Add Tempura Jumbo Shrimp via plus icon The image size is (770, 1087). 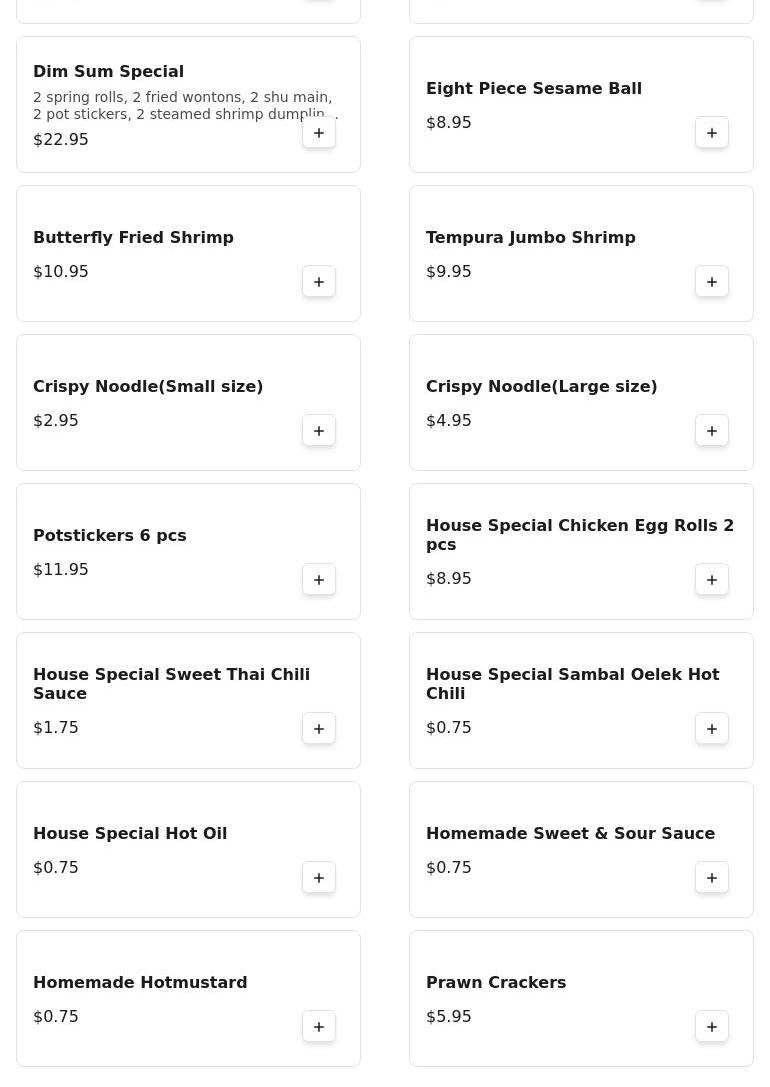712,282
